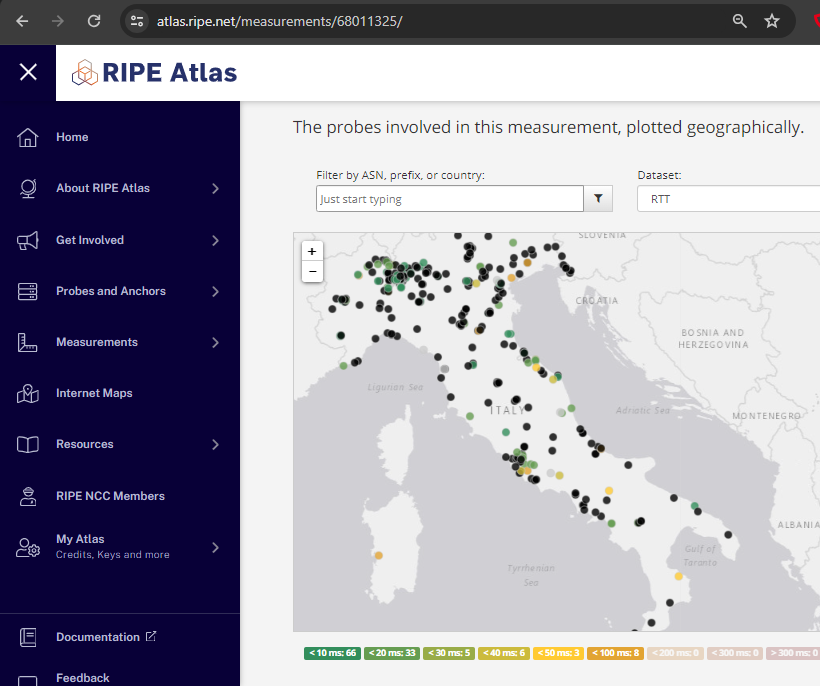Expand the About RIPE Atlas chevron
Image resolution: width=820 pixels, height=686 pixels.
click(x=215, y=188)
